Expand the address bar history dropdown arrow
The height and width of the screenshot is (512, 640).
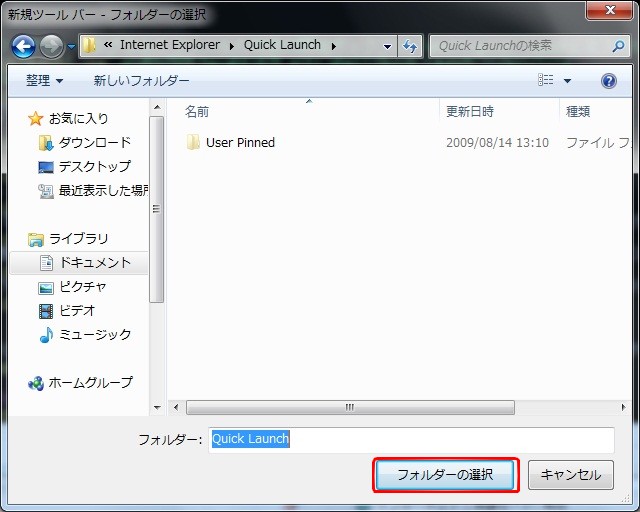point(388,46)
